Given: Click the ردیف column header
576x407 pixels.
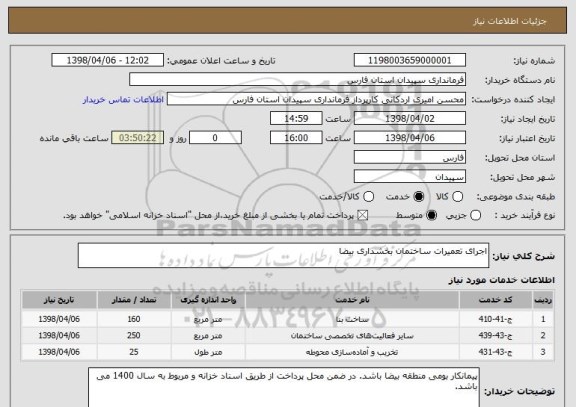Looking at the screenshot, I should click(x=543, y=300).
